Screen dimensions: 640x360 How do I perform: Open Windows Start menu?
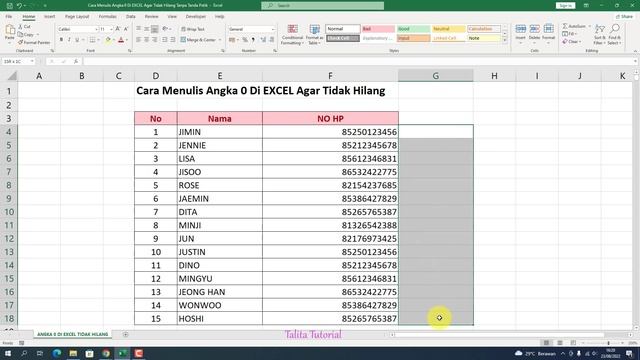click(x=7, y=353)
